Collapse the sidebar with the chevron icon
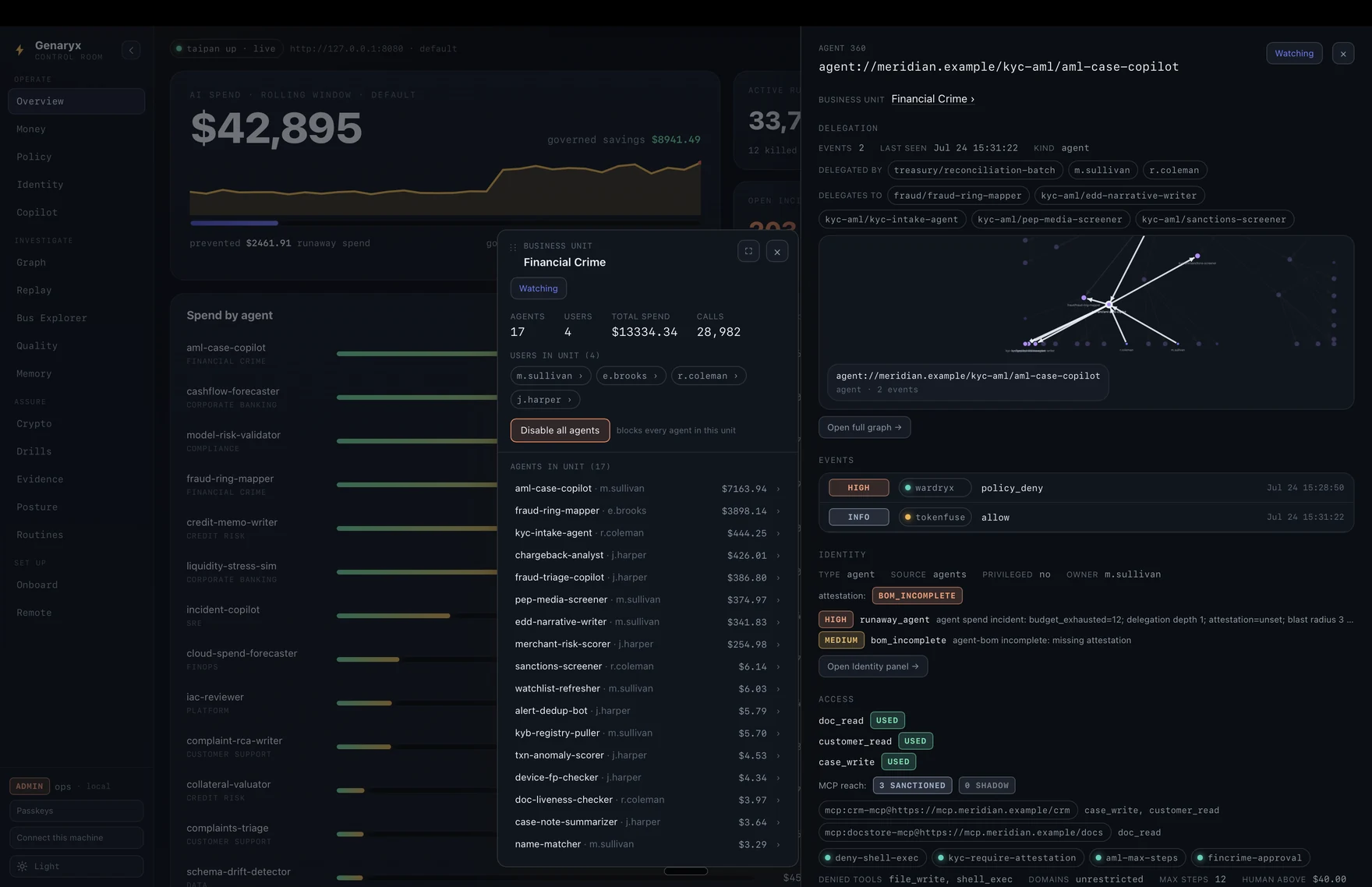The image size is (1372, 887). click(131, 50)
